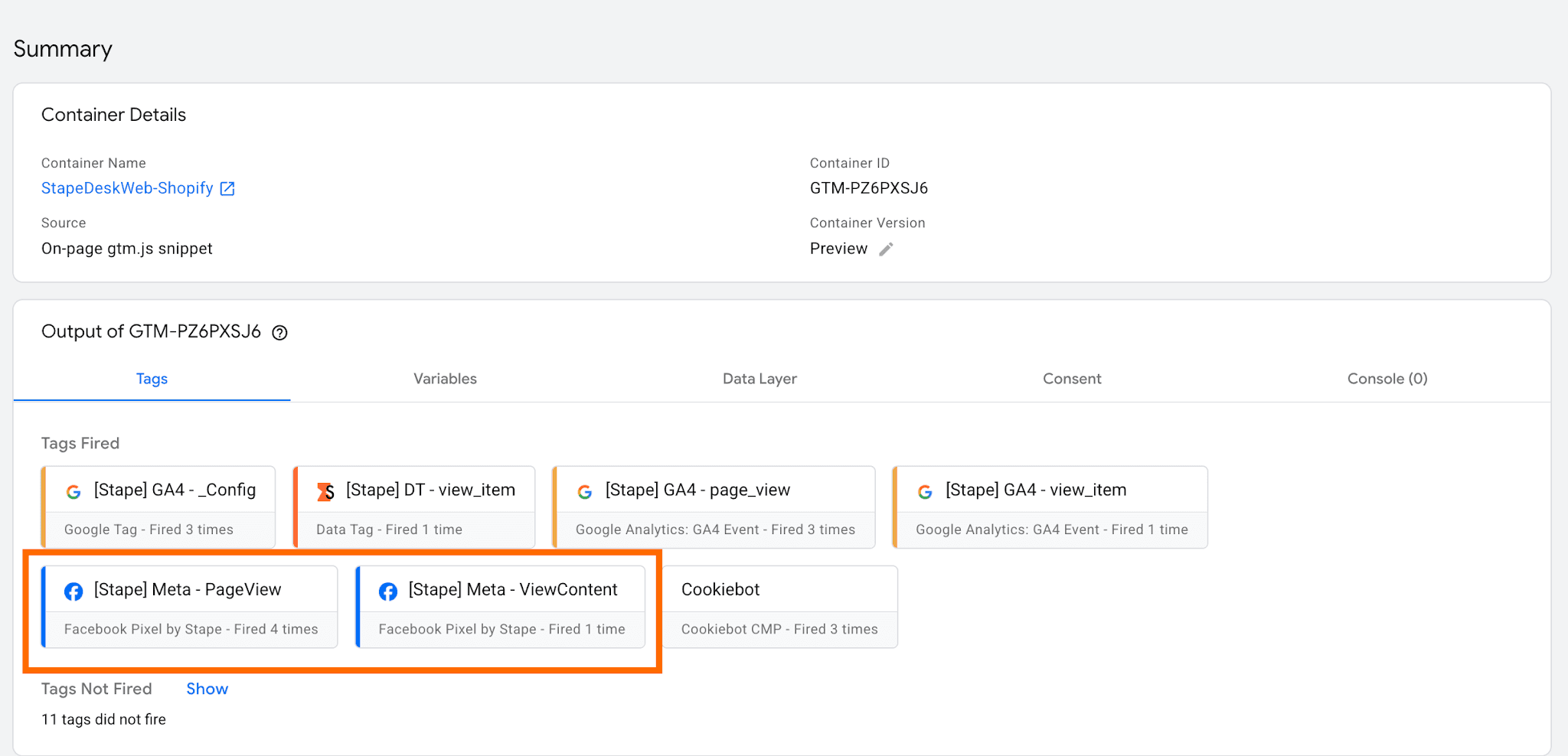
Task: Click the '11 tags did not fire' text
Action: coord(103,719)
